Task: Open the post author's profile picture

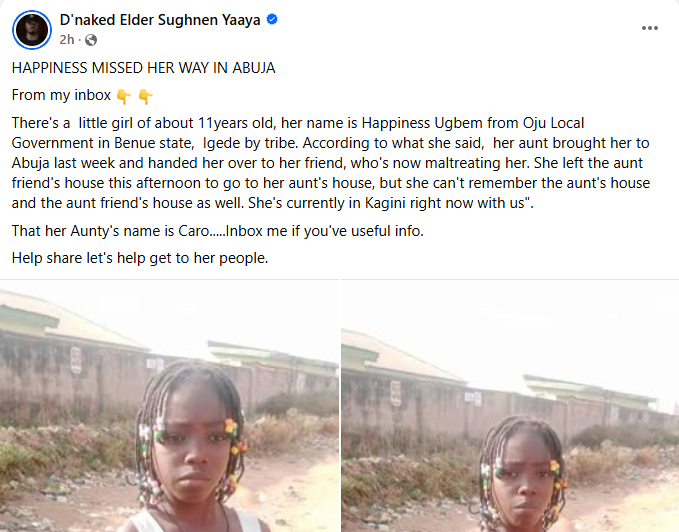Action: click(30, 29)
